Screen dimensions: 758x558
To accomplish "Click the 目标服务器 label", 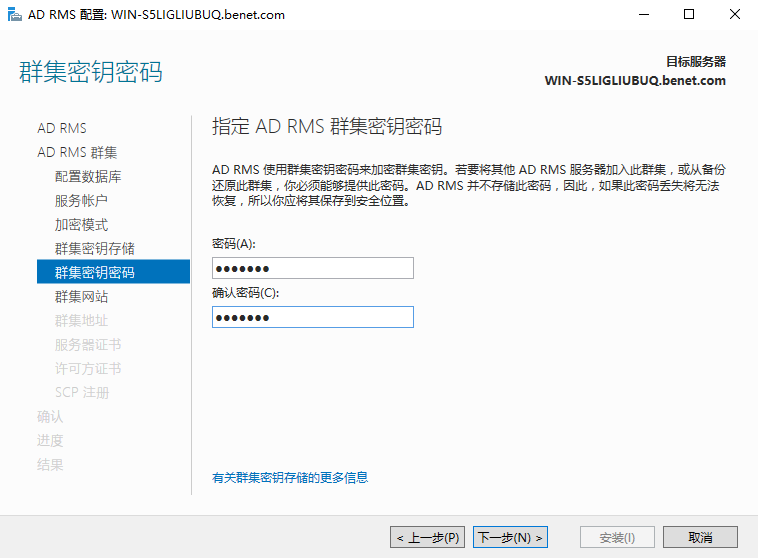I will [696, 61].
